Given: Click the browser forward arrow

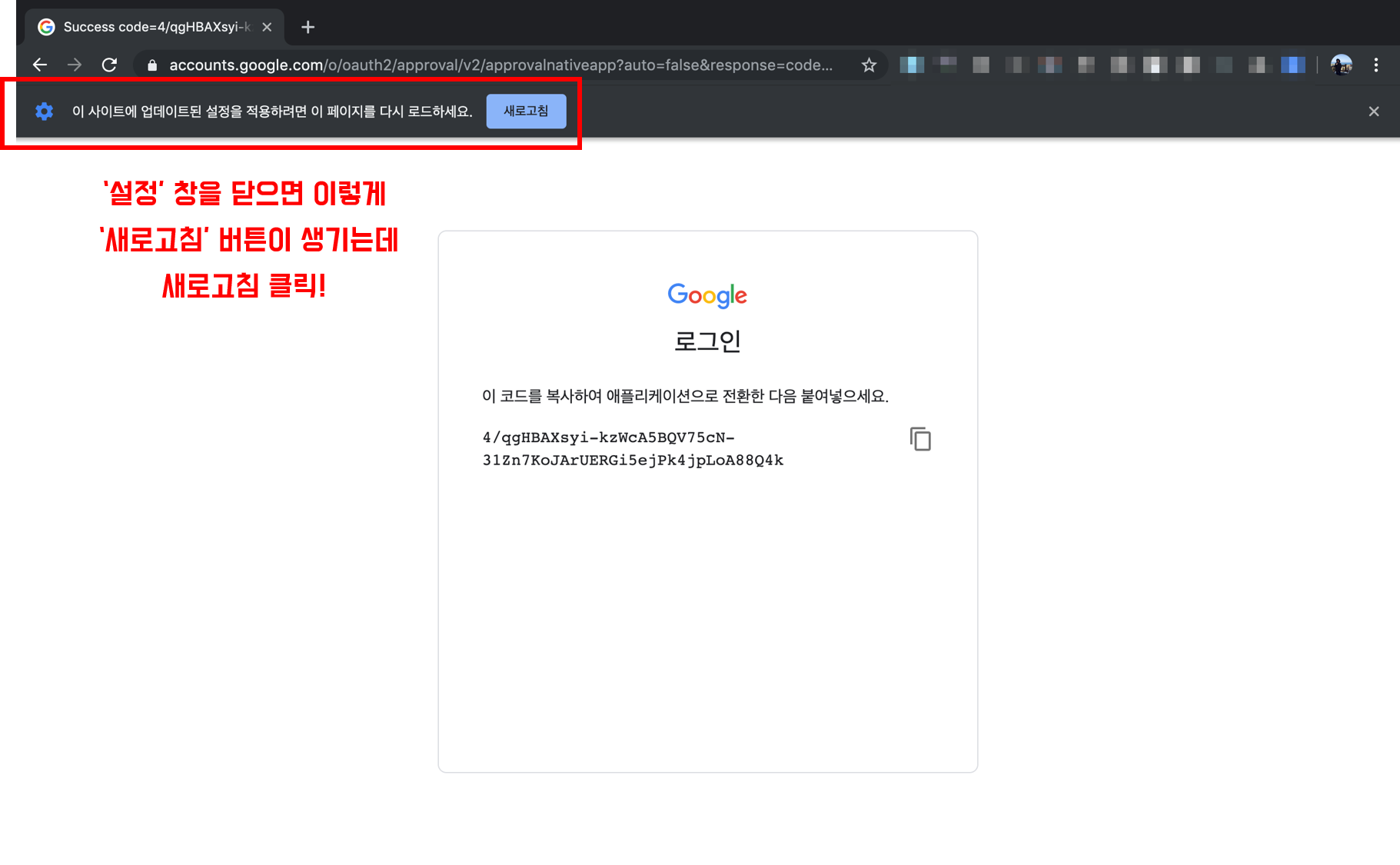Looking at the screenshot, I should pyautogui.click(x=75, y=65).
